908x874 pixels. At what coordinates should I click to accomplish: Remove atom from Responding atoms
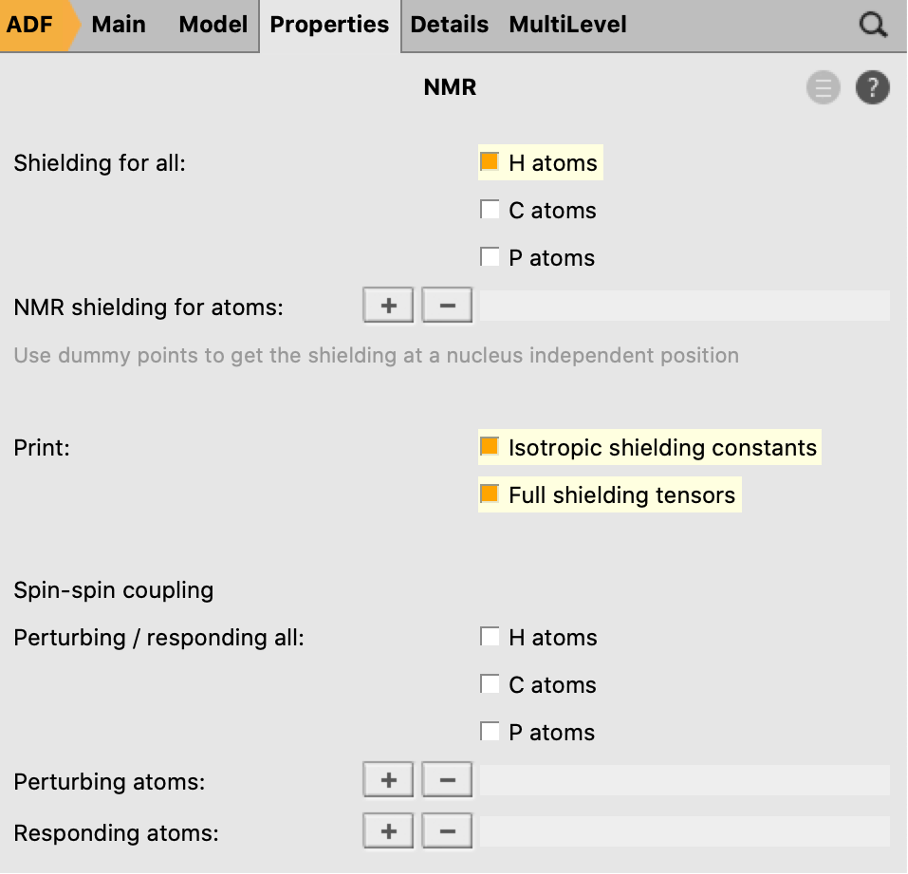coord(447,830)
